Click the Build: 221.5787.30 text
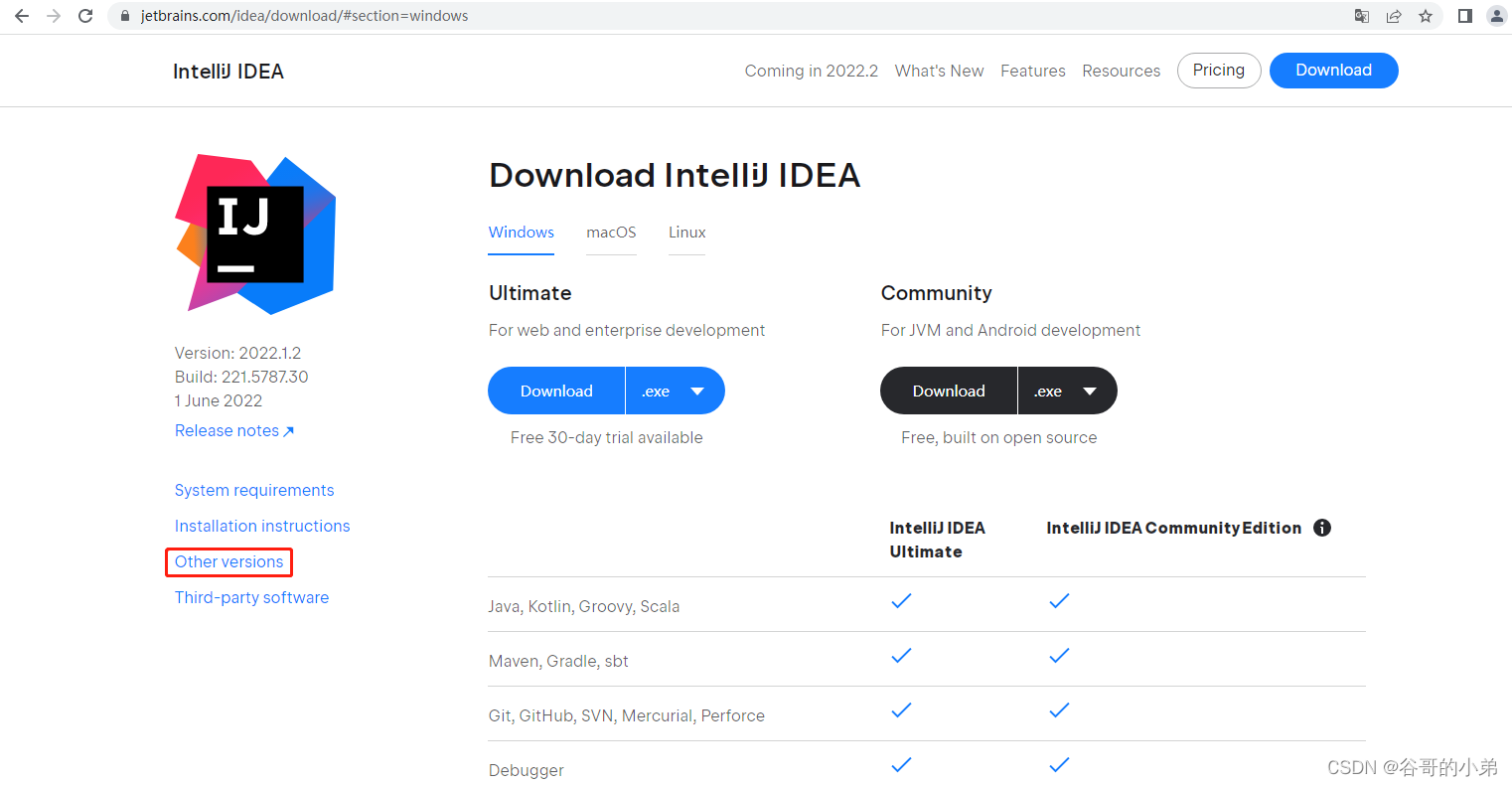This screenshot has height=786, width=1512. tap(241, 377)
